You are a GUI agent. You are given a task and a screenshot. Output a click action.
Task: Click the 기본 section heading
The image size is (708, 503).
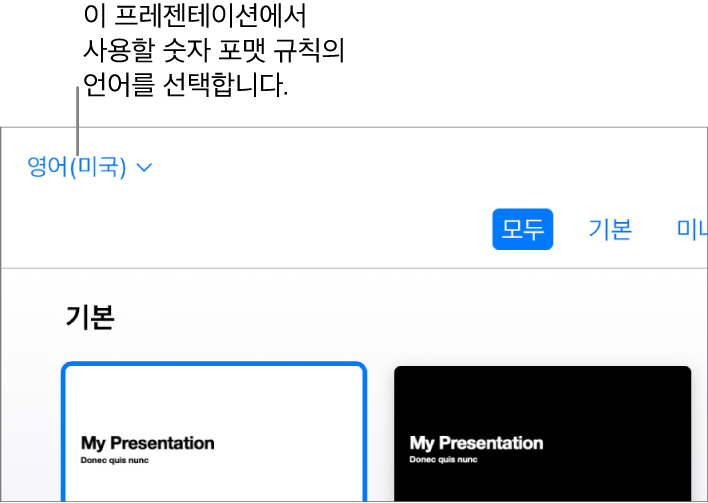coord(90,317)
